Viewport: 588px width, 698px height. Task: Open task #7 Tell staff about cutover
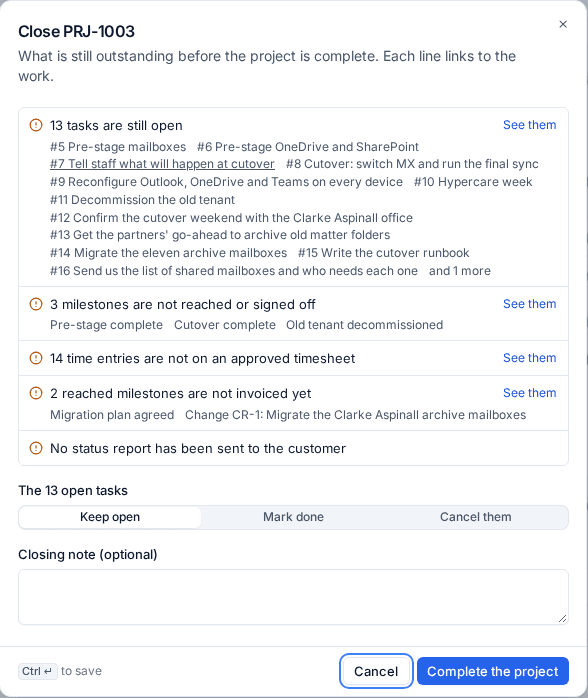pyautogui.click(x=162, y=164)
